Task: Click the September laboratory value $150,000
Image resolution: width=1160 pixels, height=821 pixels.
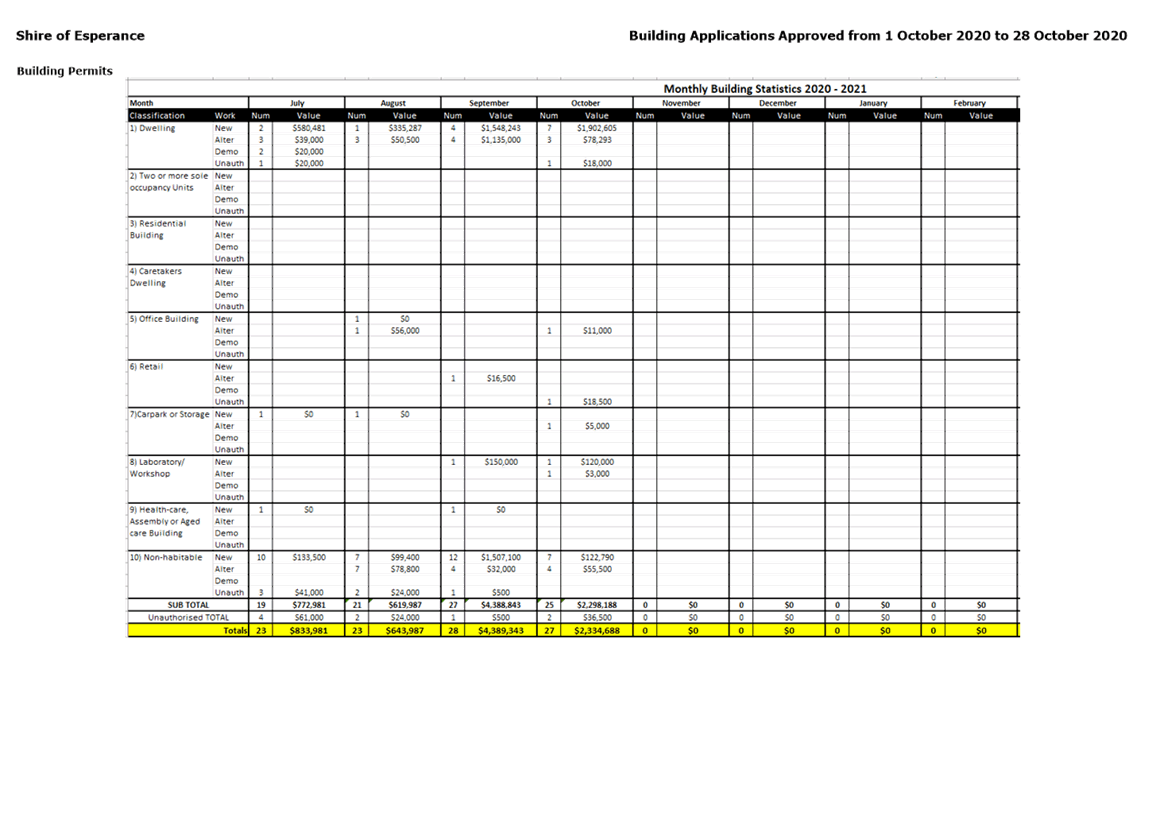Action: [x=501, y=462]
